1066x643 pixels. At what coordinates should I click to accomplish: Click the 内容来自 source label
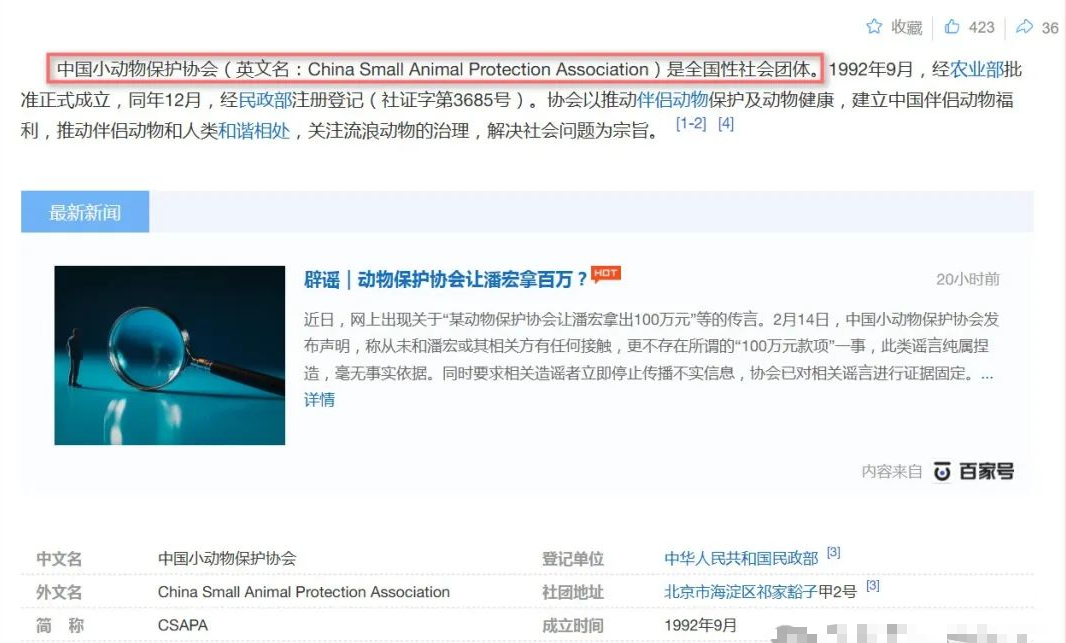click(x=892, y=472)
